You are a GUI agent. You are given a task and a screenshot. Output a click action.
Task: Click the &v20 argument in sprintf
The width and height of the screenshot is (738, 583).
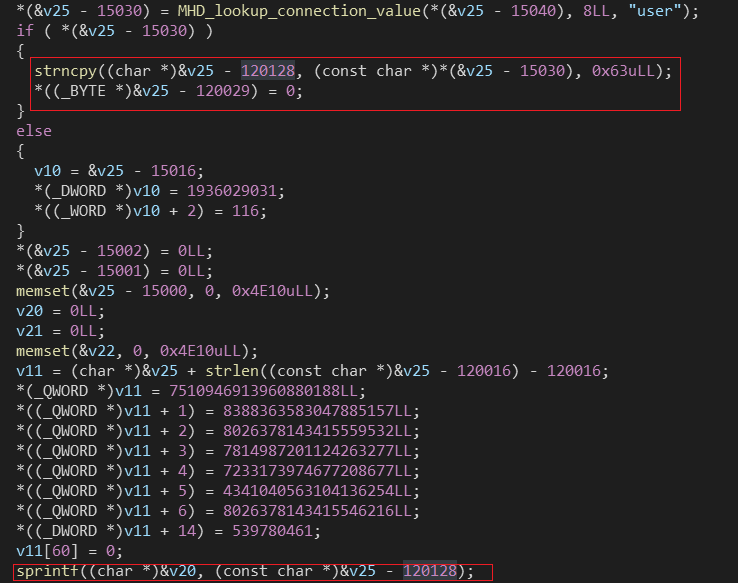(178, 571)
